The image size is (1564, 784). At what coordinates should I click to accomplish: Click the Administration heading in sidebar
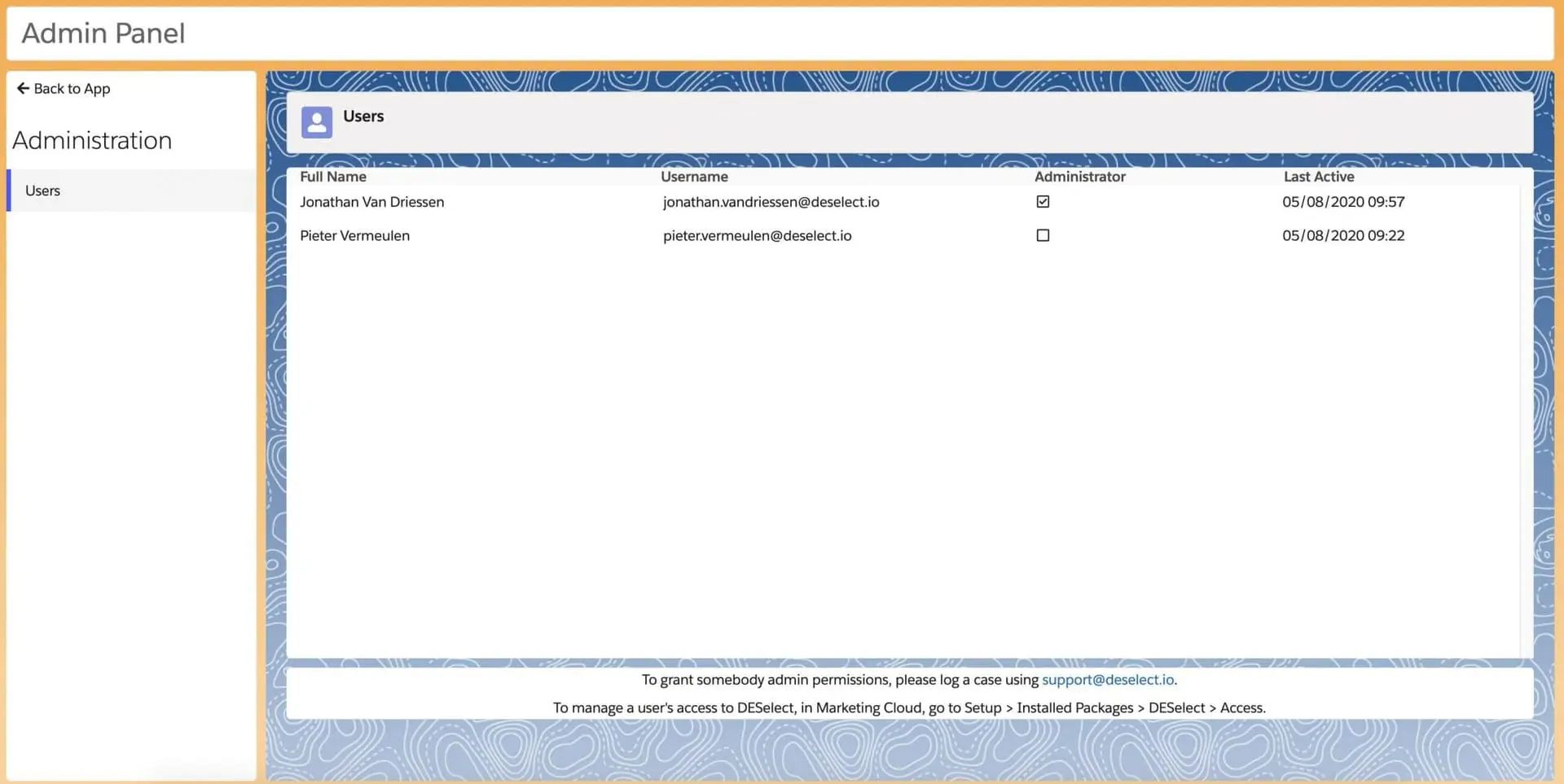(x=92, y=140)
